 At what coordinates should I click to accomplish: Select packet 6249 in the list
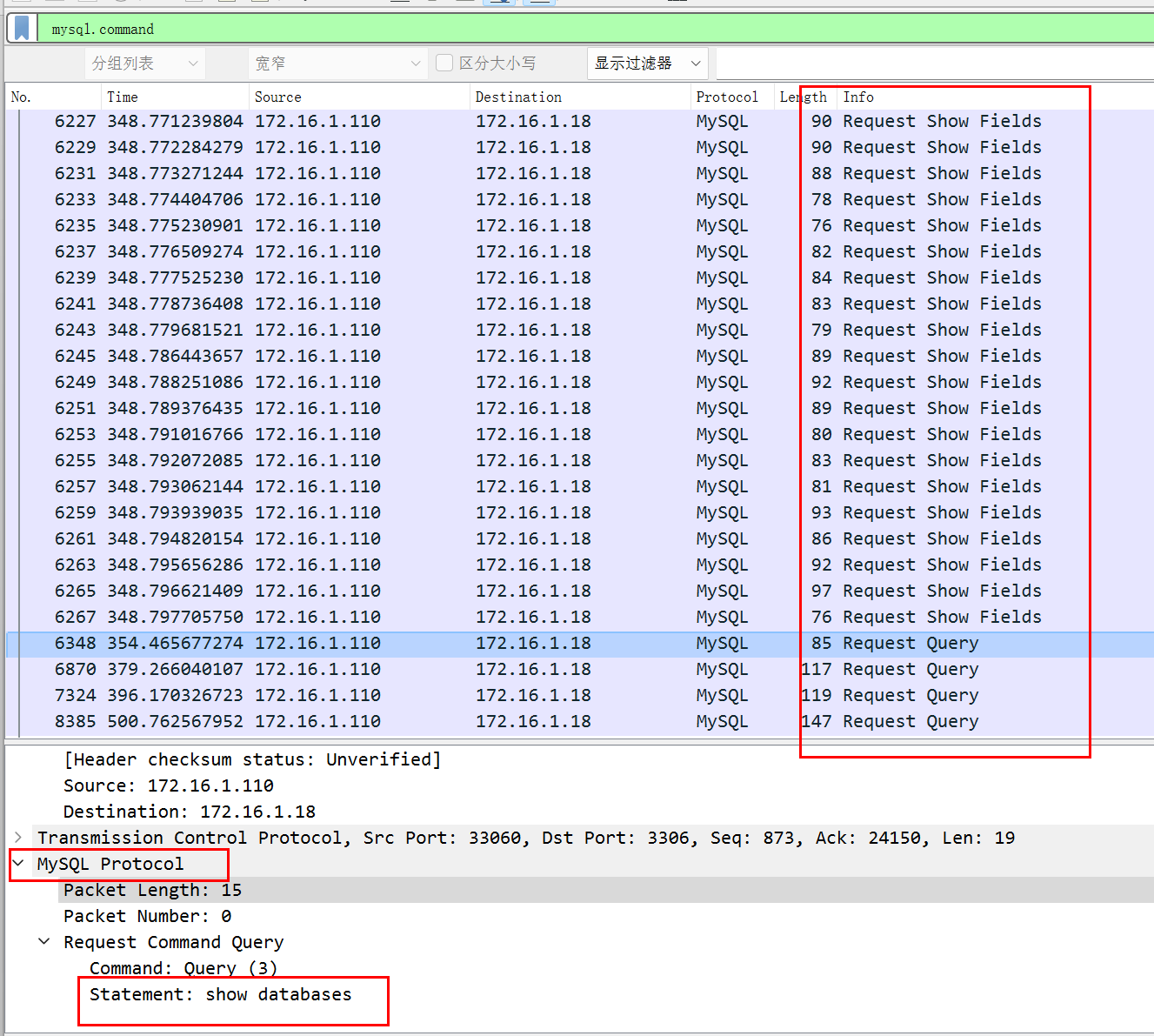pos(580,382)
